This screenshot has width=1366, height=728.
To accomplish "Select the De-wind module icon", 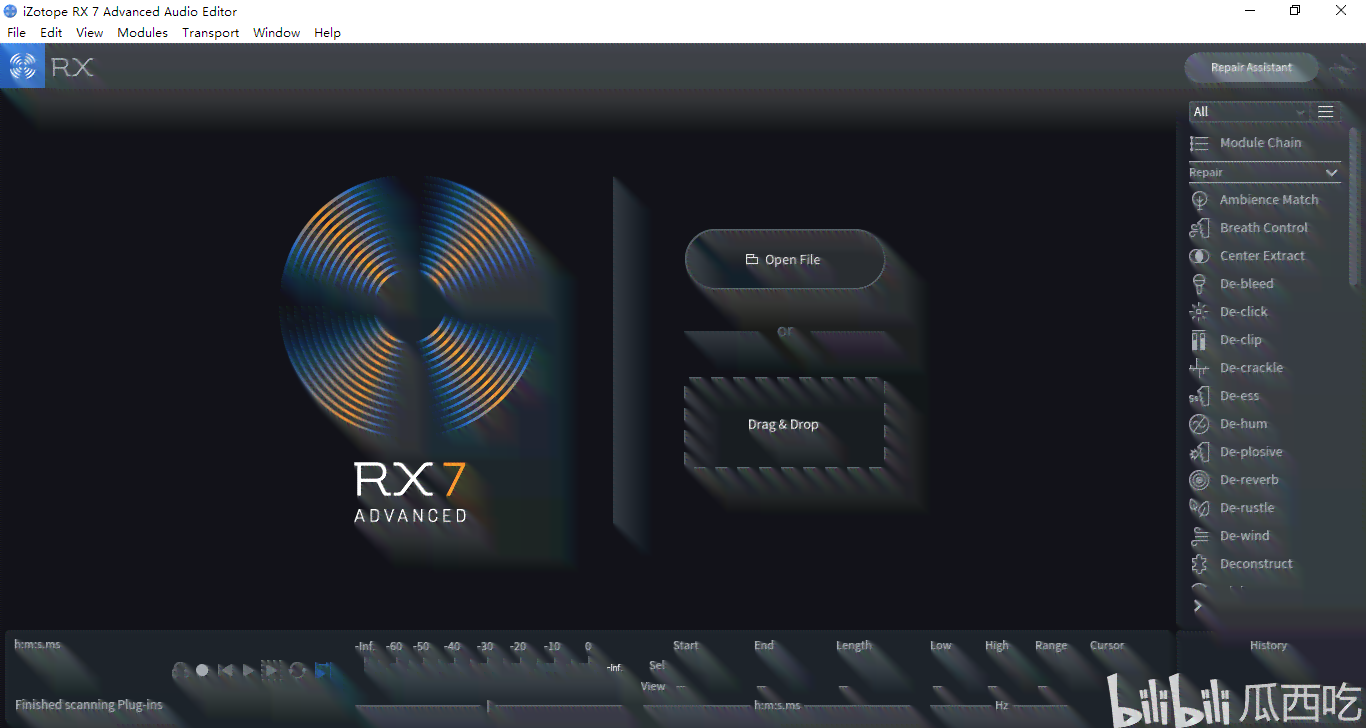I will point(1199,536).
